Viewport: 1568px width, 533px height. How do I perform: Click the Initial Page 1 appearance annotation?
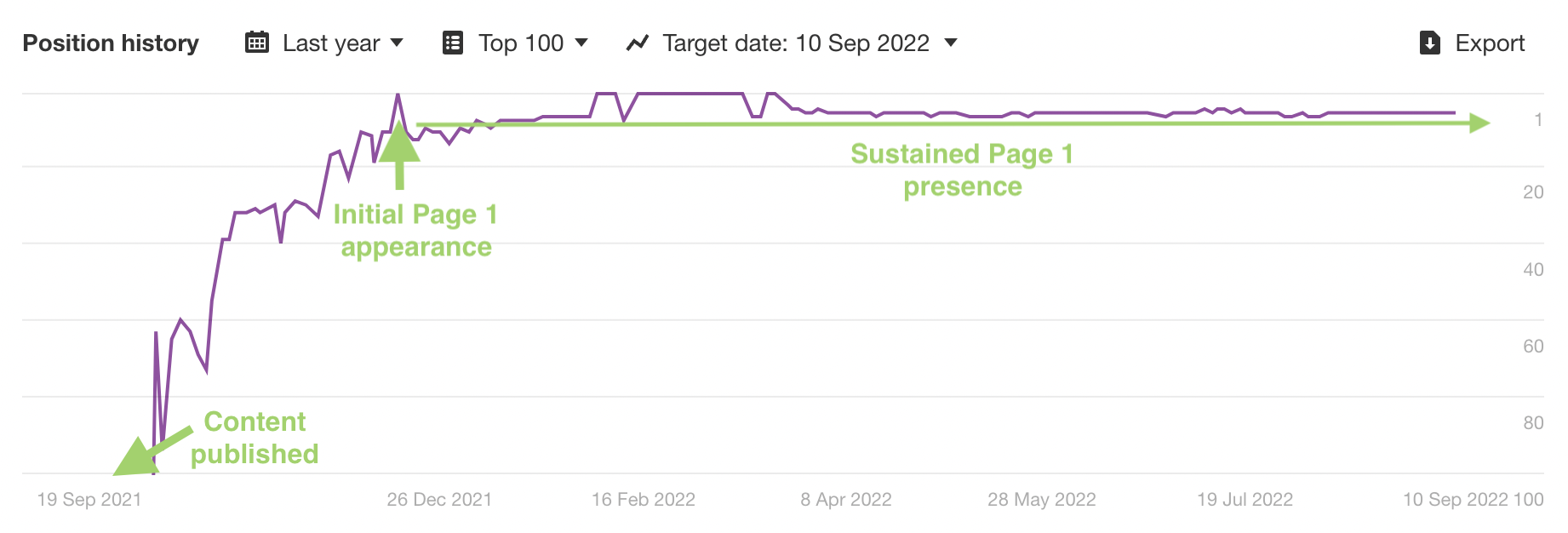point(415,230)
